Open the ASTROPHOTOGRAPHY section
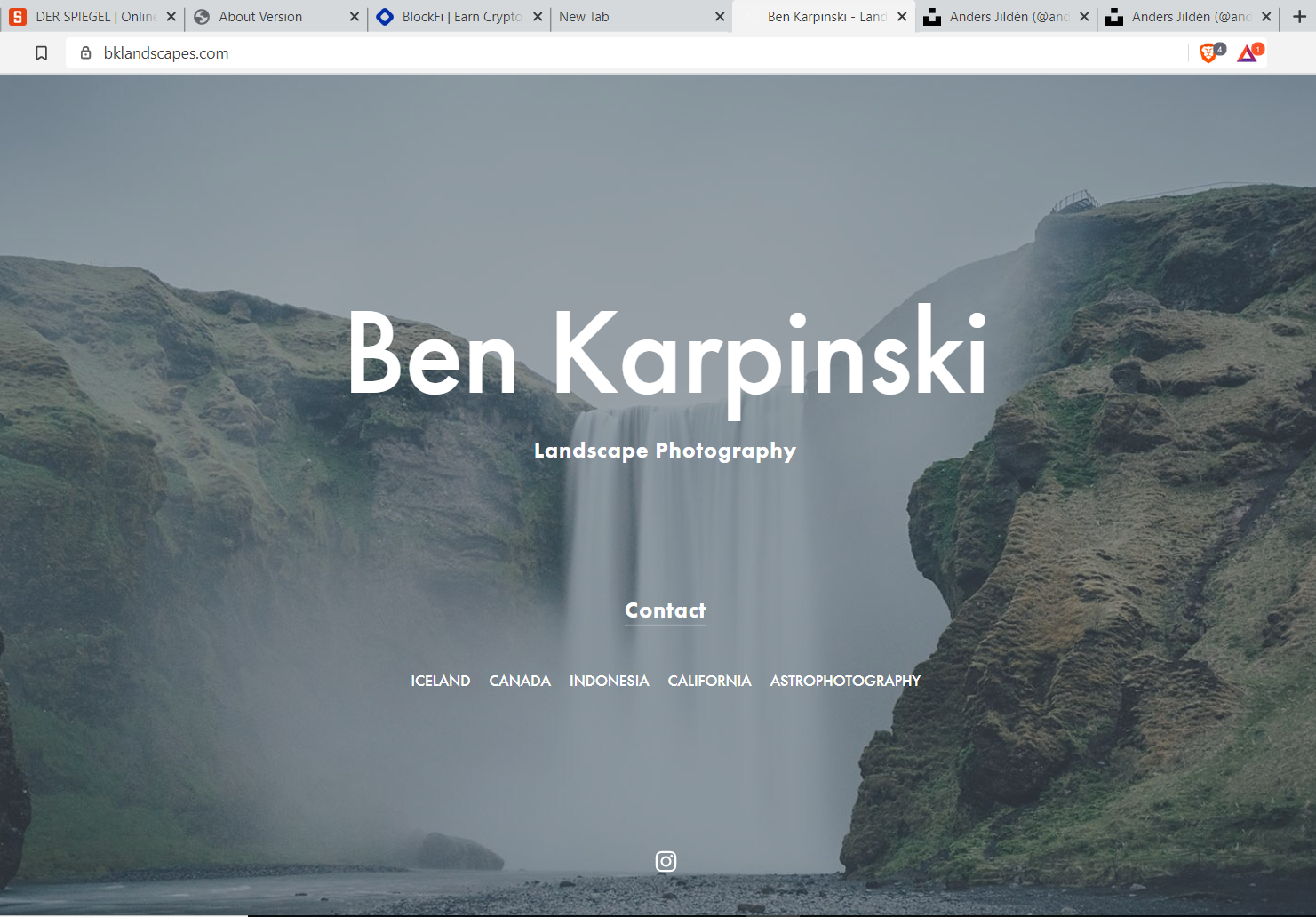Image resolution: width=1316 pixels, height=917 pixels. tap(844, 681)
